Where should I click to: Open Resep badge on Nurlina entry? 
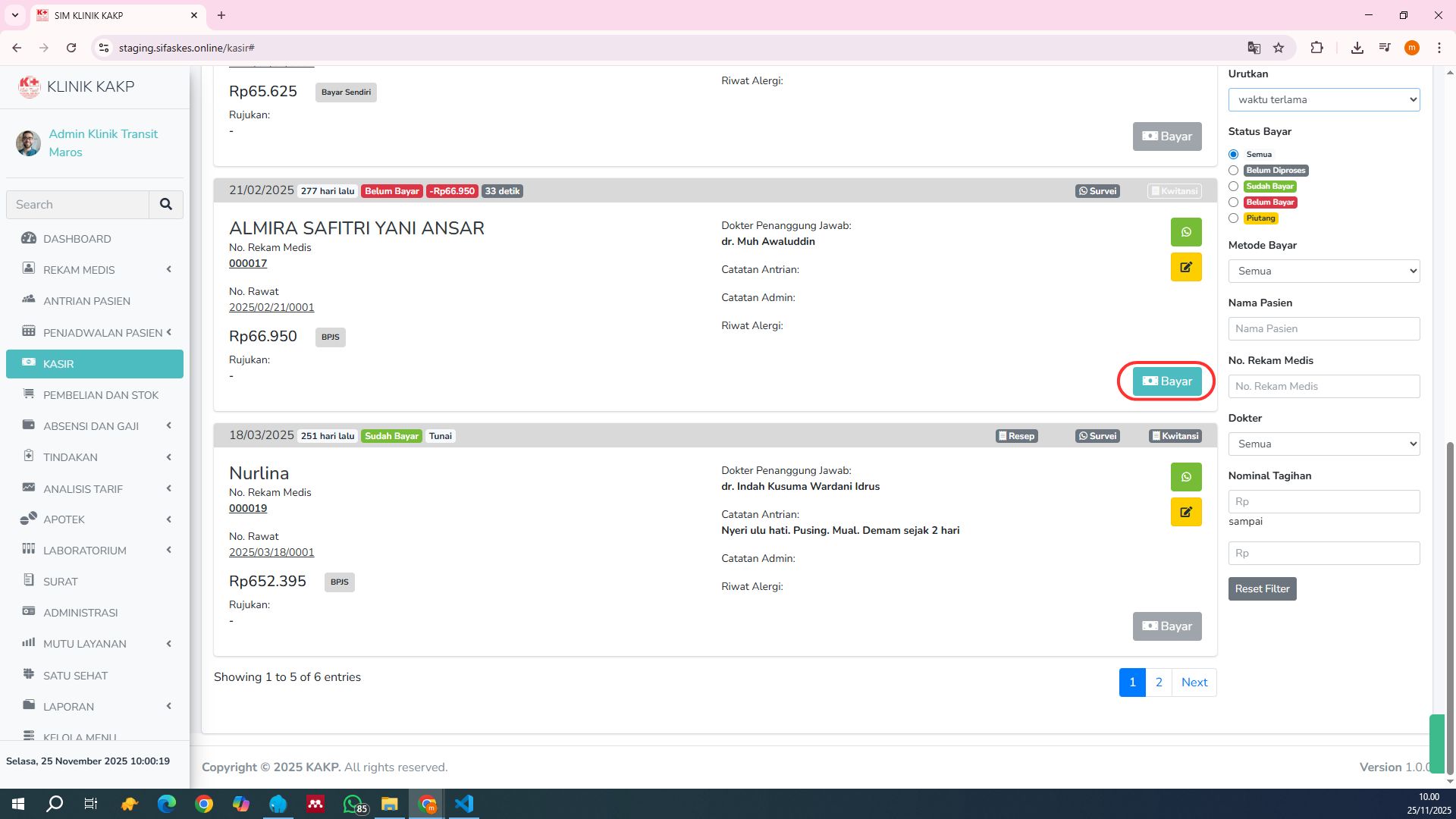1016,436
